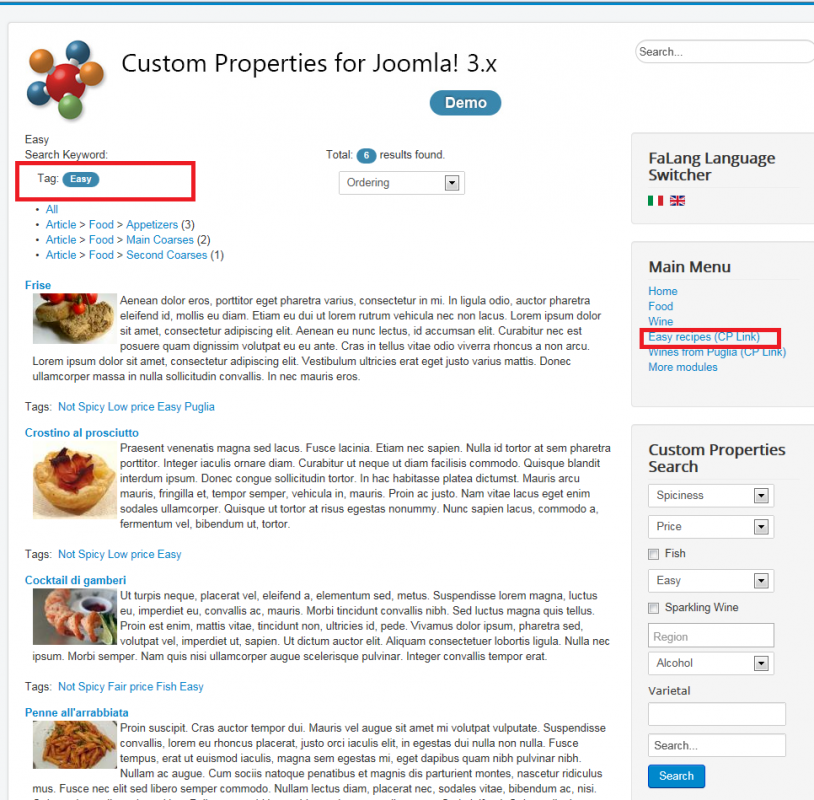Open the Crostino al prosciutto thumbnail
Viewport: 814px width, 800px height.
click(x=75, y=483)
